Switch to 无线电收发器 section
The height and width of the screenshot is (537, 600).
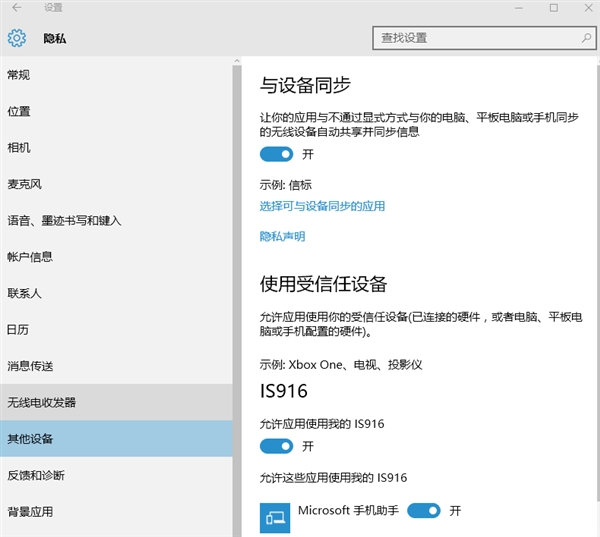click(41, 402)
